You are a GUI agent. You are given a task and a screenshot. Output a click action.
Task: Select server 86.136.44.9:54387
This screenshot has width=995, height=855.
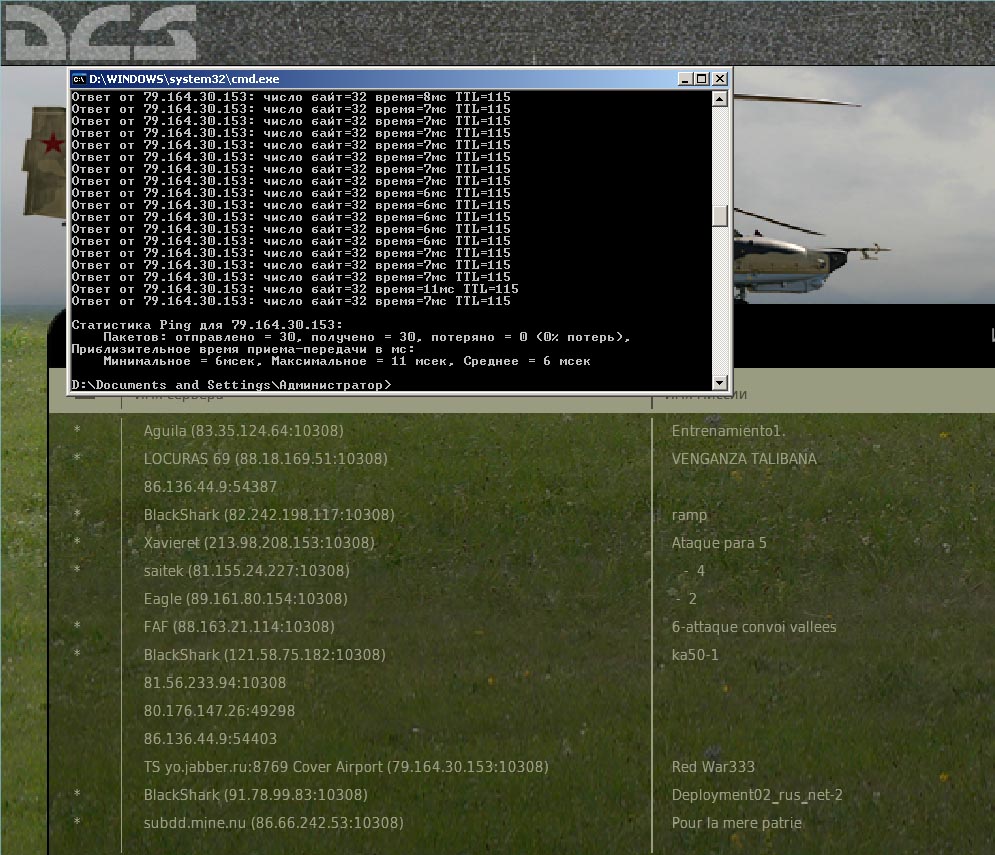[x=210, y=487]
